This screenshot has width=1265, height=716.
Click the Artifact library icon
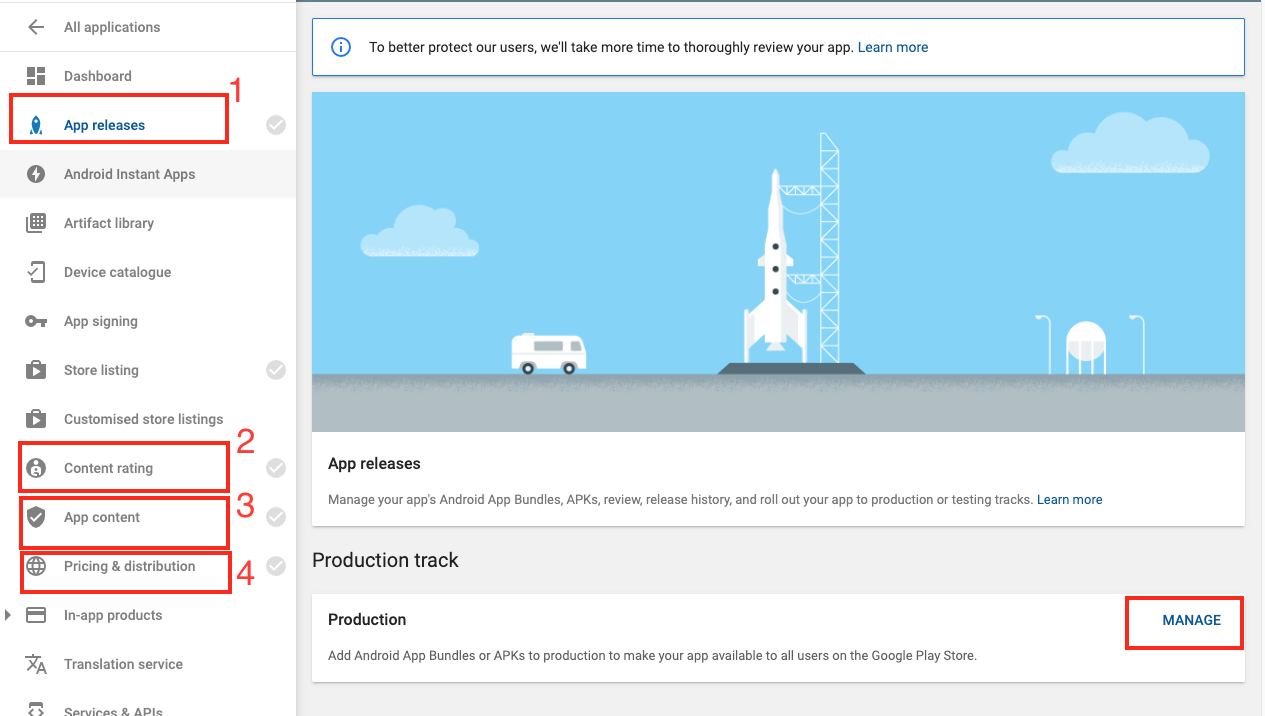[x=36, y=223]
